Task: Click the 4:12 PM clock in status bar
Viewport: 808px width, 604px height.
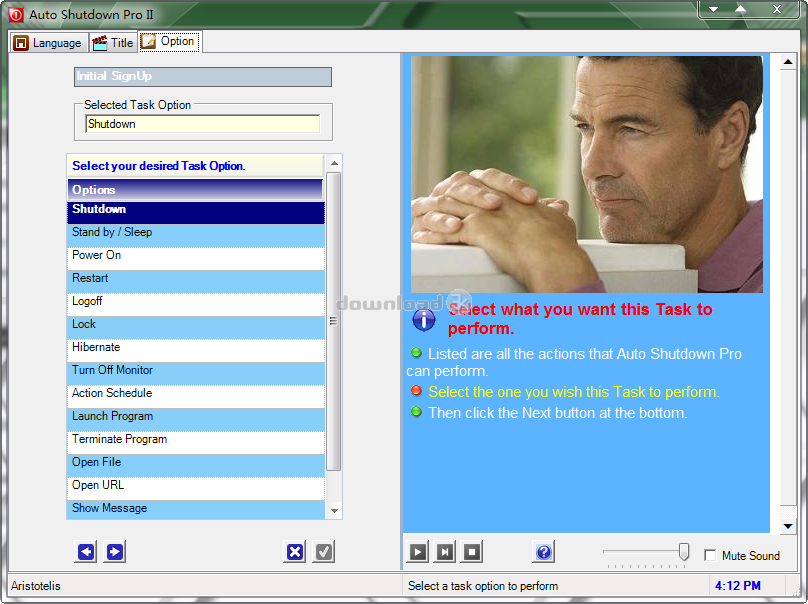Action: 737,586
